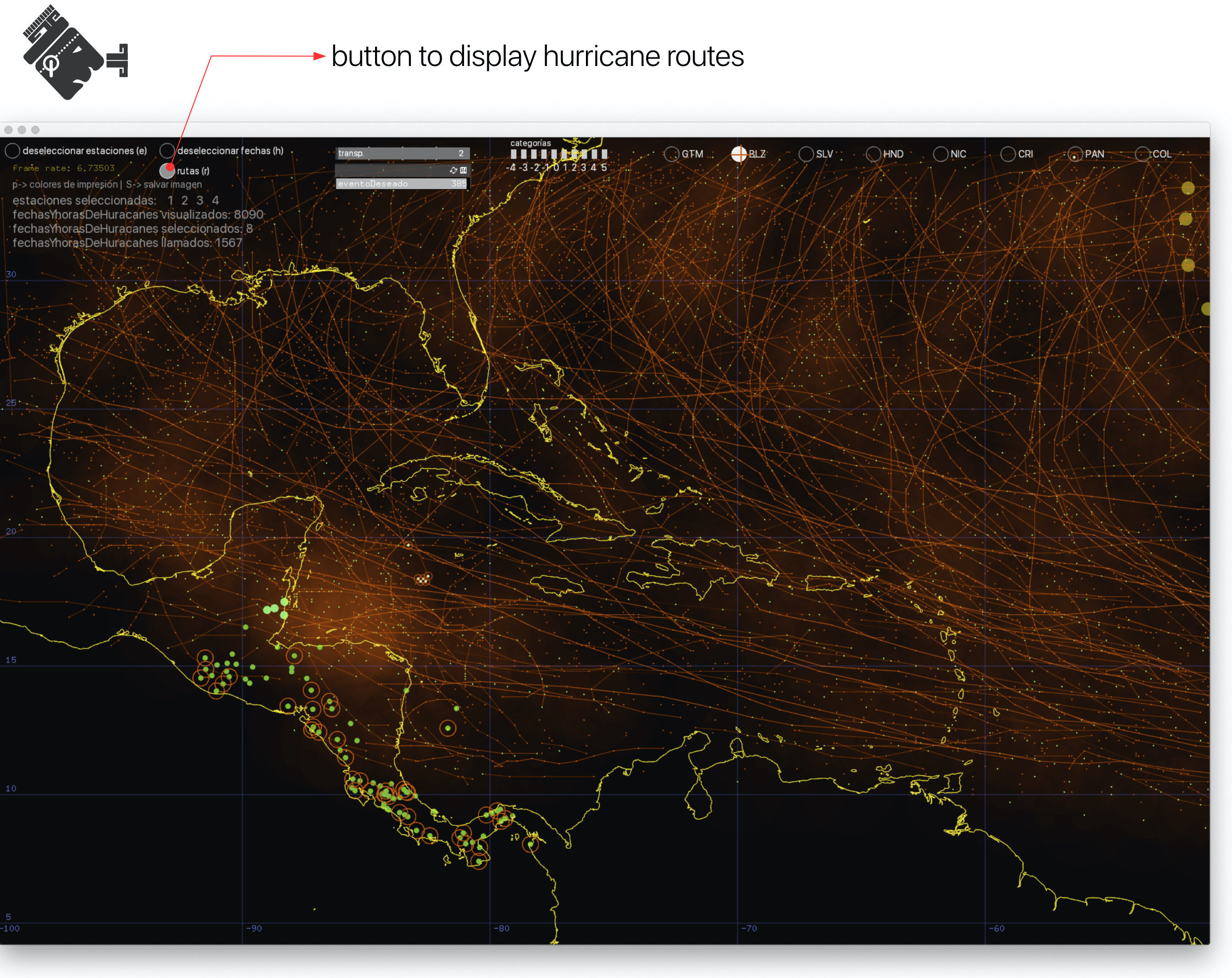Click the longitude -70 axis label
The height and width of the screenshot is (978, 1232).
[x=749, y=929]
